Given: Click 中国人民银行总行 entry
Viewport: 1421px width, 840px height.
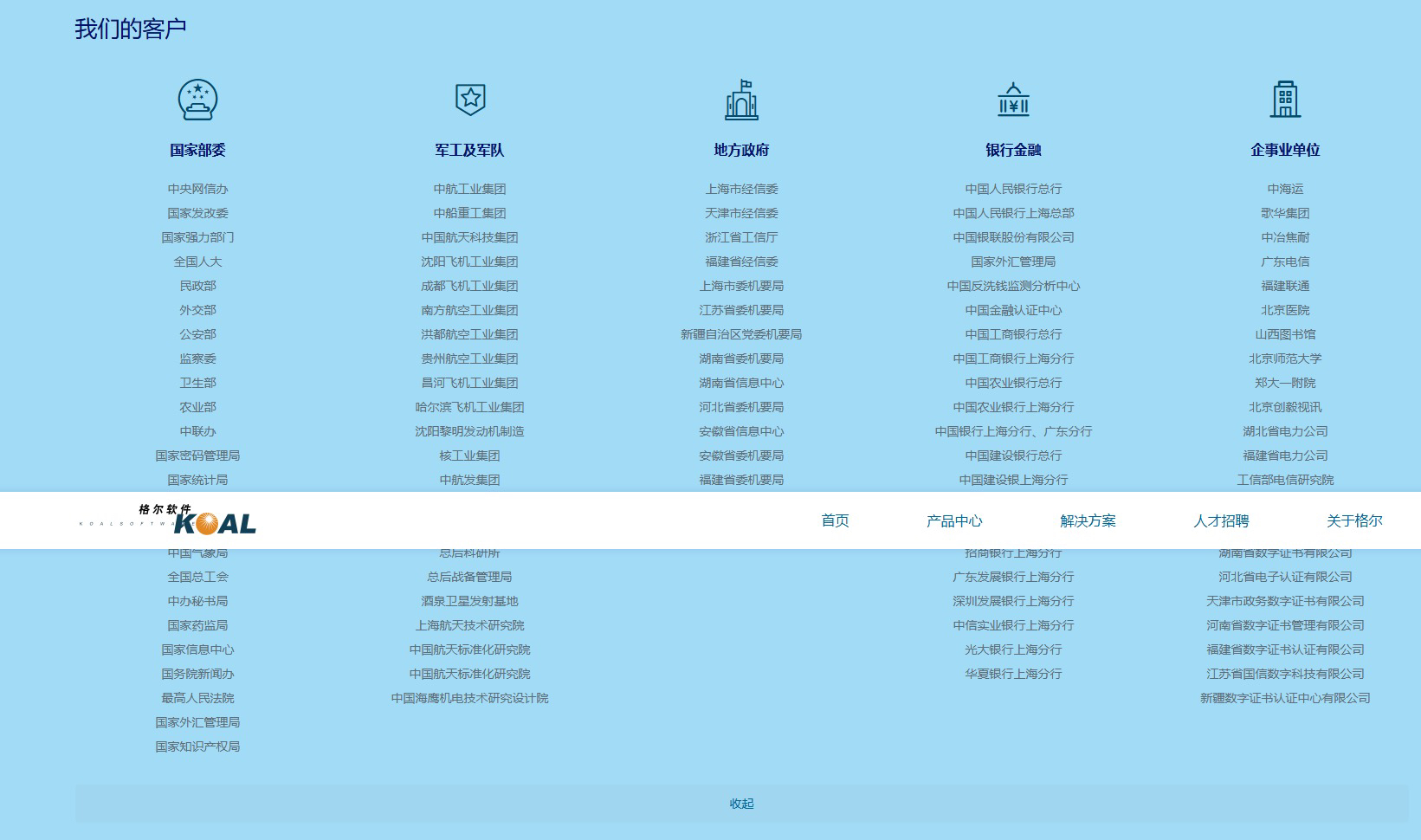Looking at the screenshot, I should (1013, 189).
